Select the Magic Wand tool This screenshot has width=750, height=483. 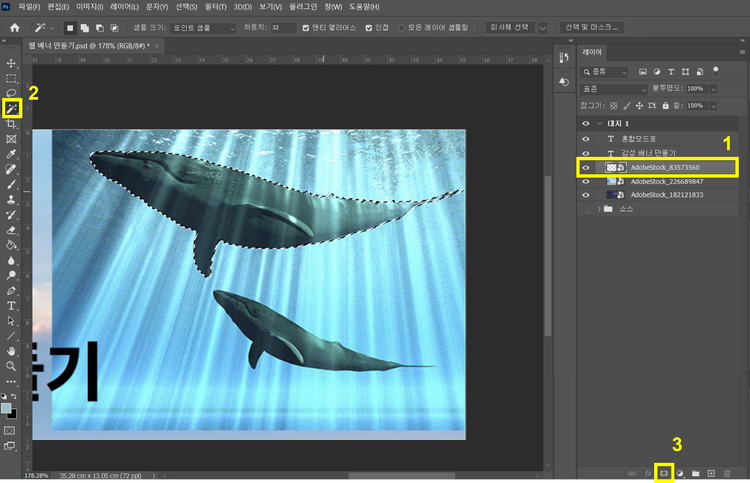(12, 107)
